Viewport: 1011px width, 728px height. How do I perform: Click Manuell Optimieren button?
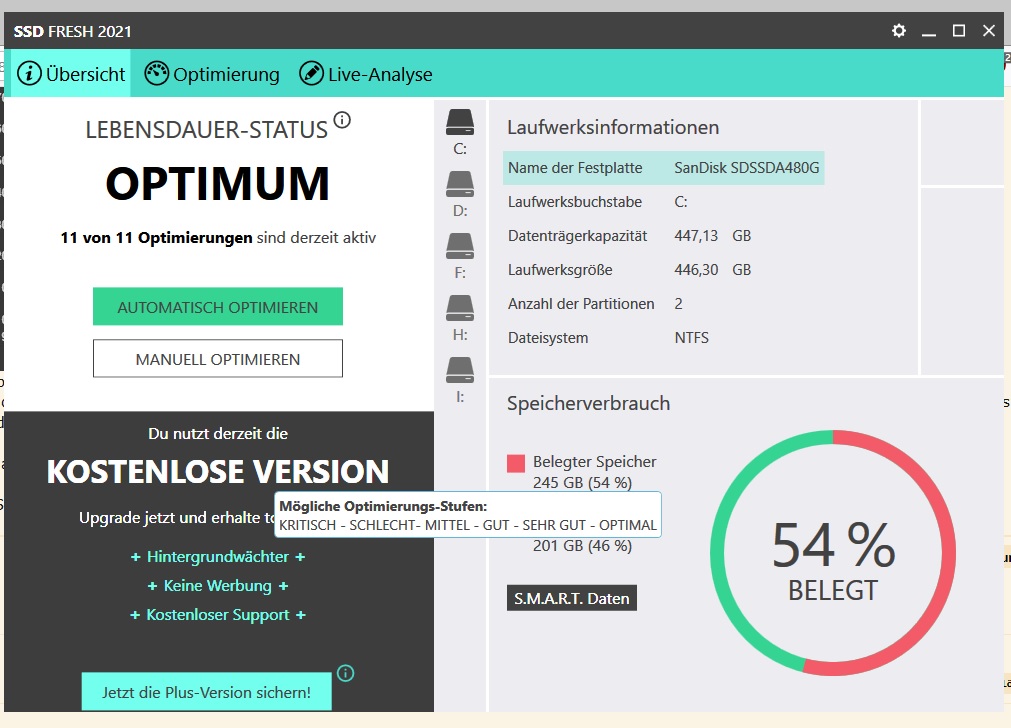218,359
